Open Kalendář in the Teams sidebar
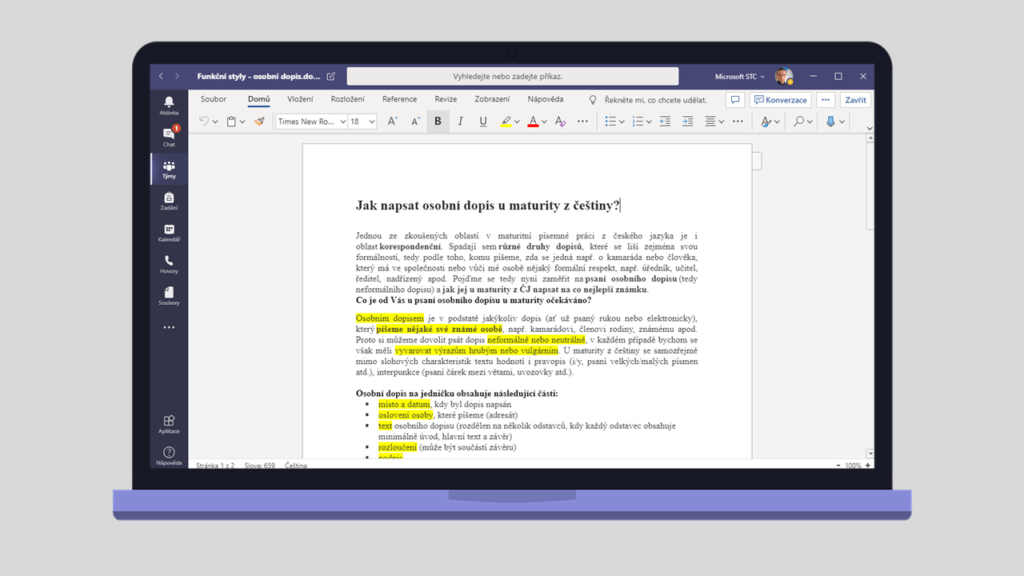1024x576 pixels. click(x=168, y=232)
